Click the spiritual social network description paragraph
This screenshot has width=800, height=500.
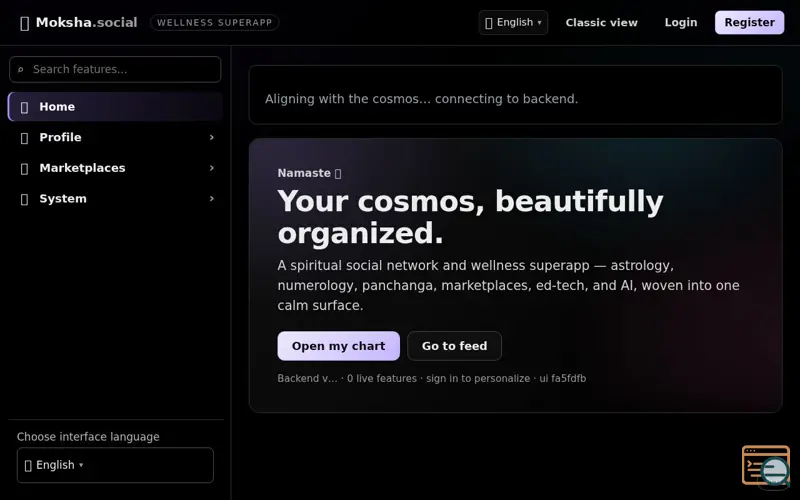point(508,285)
